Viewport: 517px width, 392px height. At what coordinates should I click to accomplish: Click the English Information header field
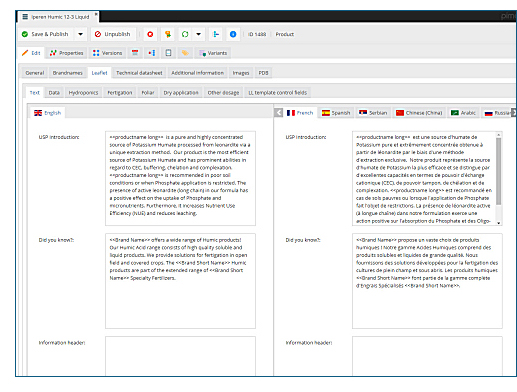[180, 356]
